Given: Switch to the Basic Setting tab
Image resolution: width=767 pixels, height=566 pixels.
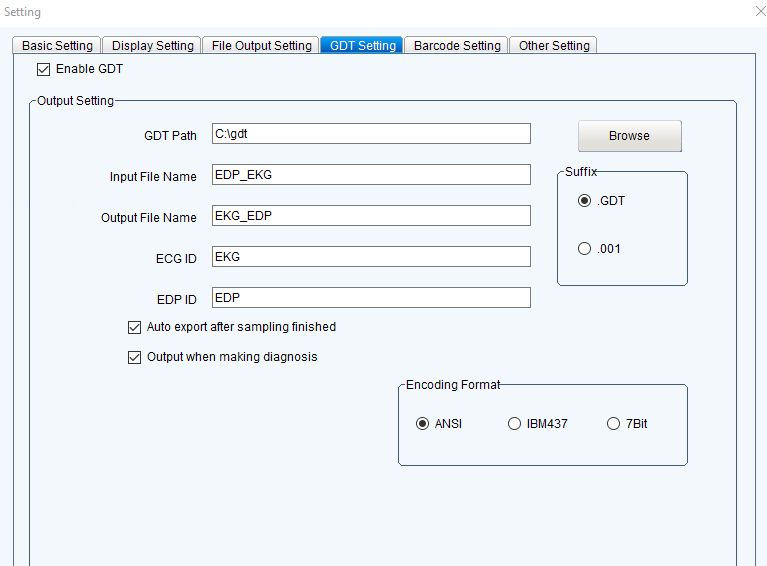Looking at the screenshot, I should 57,46.
